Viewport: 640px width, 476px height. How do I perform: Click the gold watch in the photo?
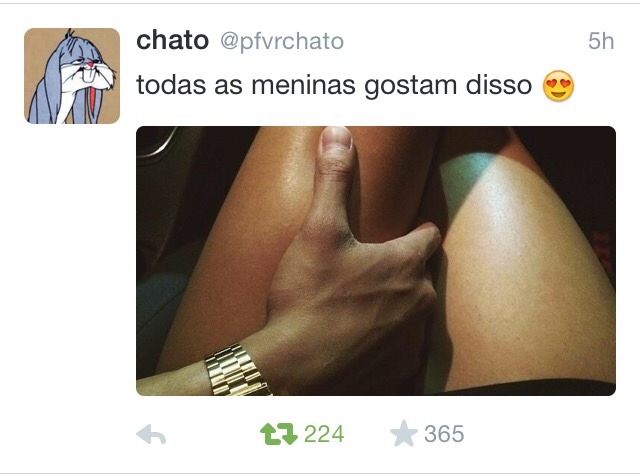pos(238,371)
